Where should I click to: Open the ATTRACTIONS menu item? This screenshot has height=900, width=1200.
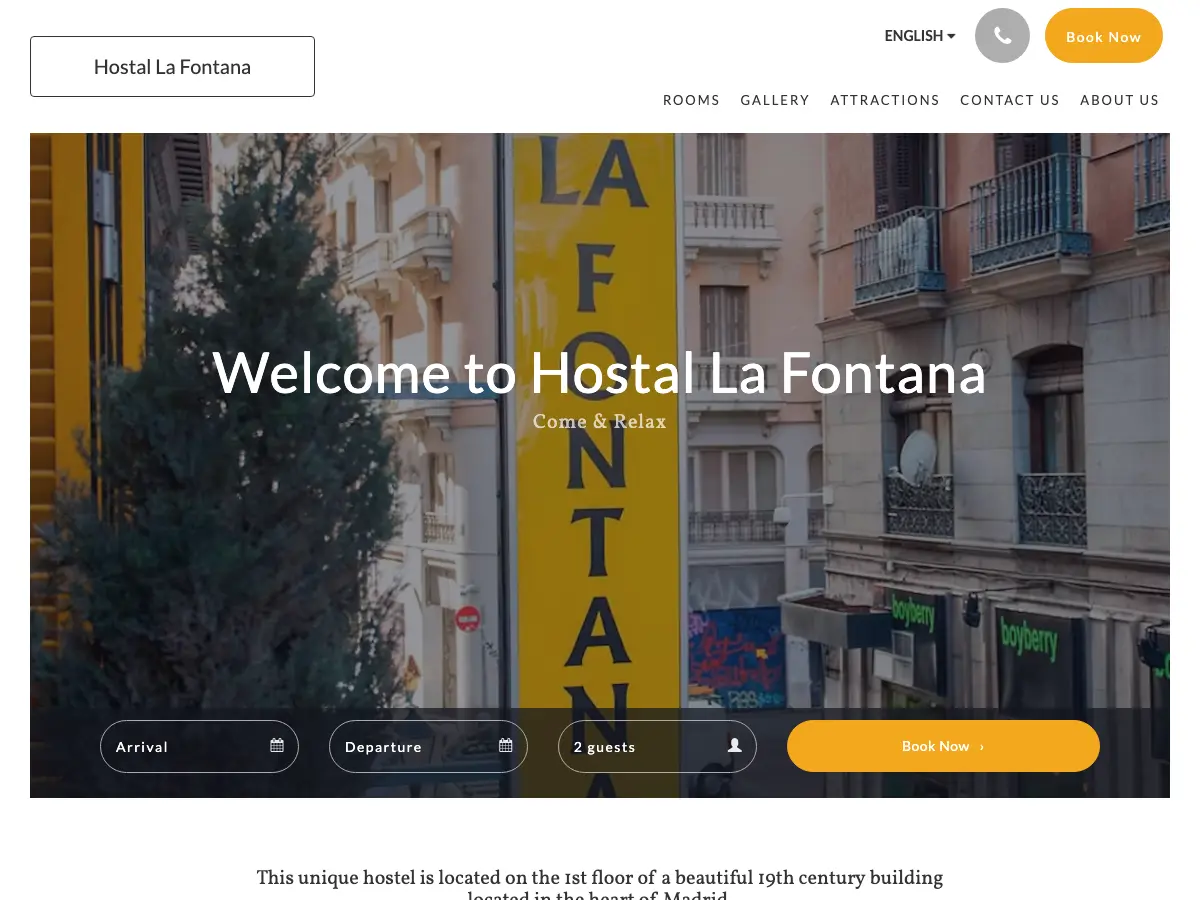point(885,100)
